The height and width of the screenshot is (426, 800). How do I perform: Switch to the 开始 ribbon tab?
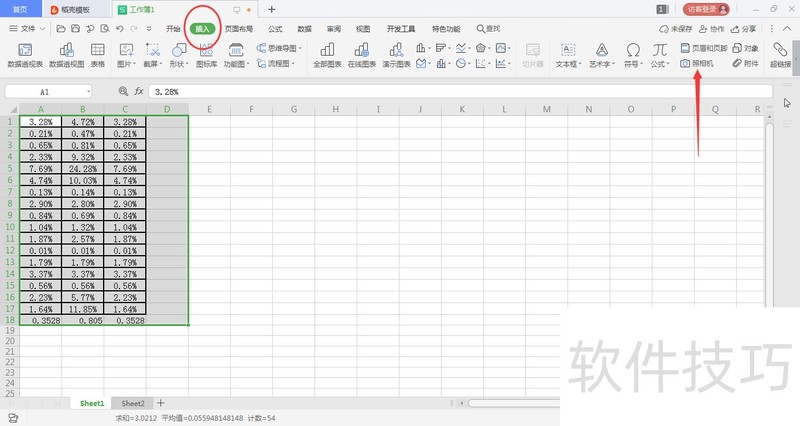(173, 29)
